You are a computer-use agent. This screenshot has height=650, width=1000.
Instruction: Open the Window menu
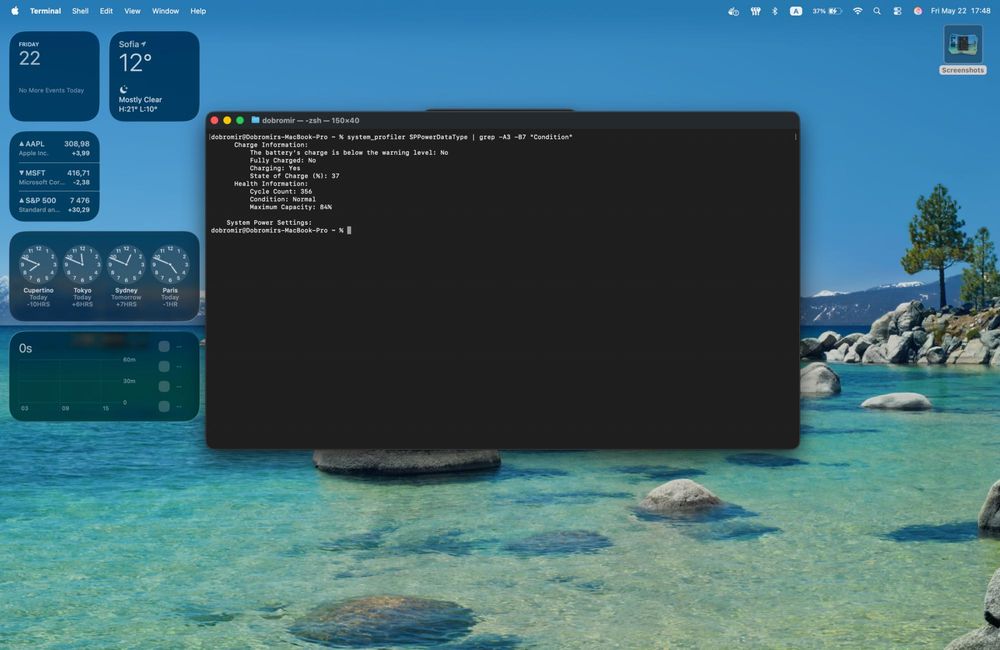[165, 11]
